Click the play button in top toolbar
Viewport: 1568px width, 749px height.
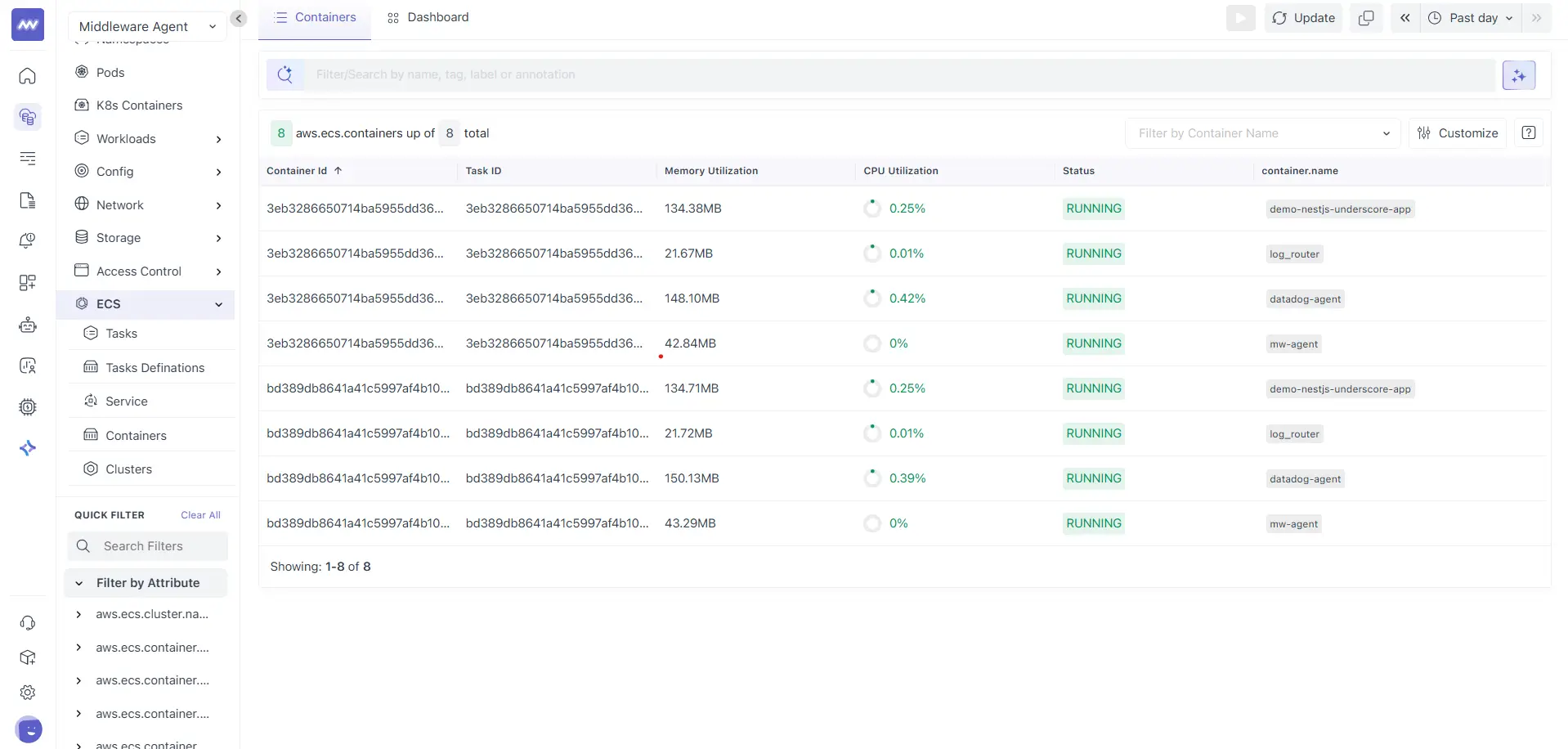pyautogui.click(x=1240, y=18)
